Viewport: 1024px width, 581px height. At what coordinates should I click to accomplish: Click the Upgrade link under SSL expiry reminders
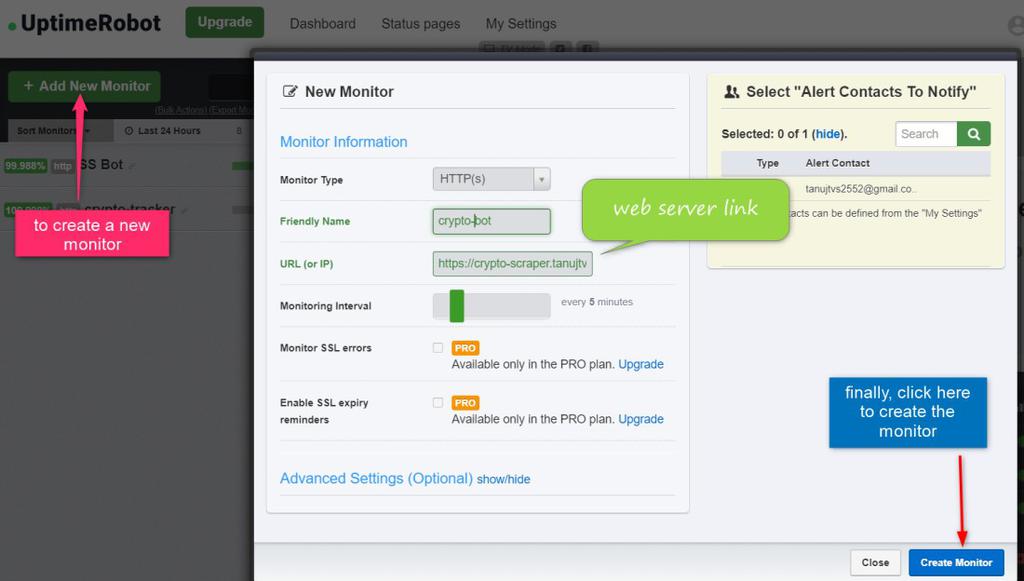click(641, 419)
